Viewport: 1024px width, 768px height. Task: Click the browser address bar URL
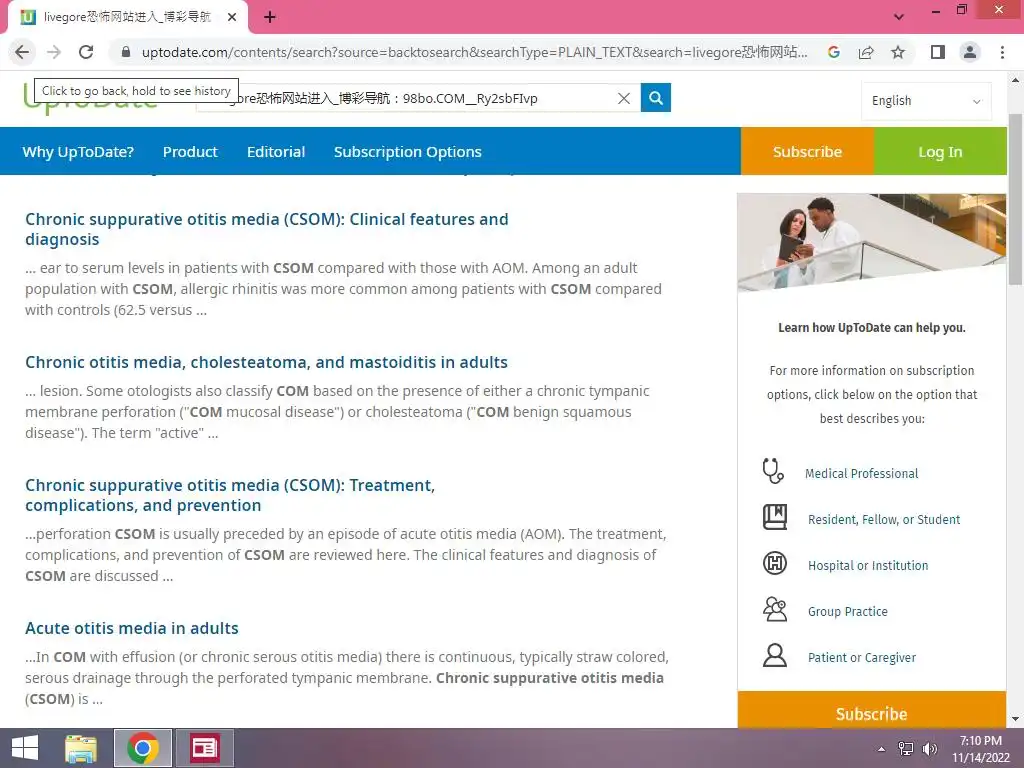click(474, 52)
